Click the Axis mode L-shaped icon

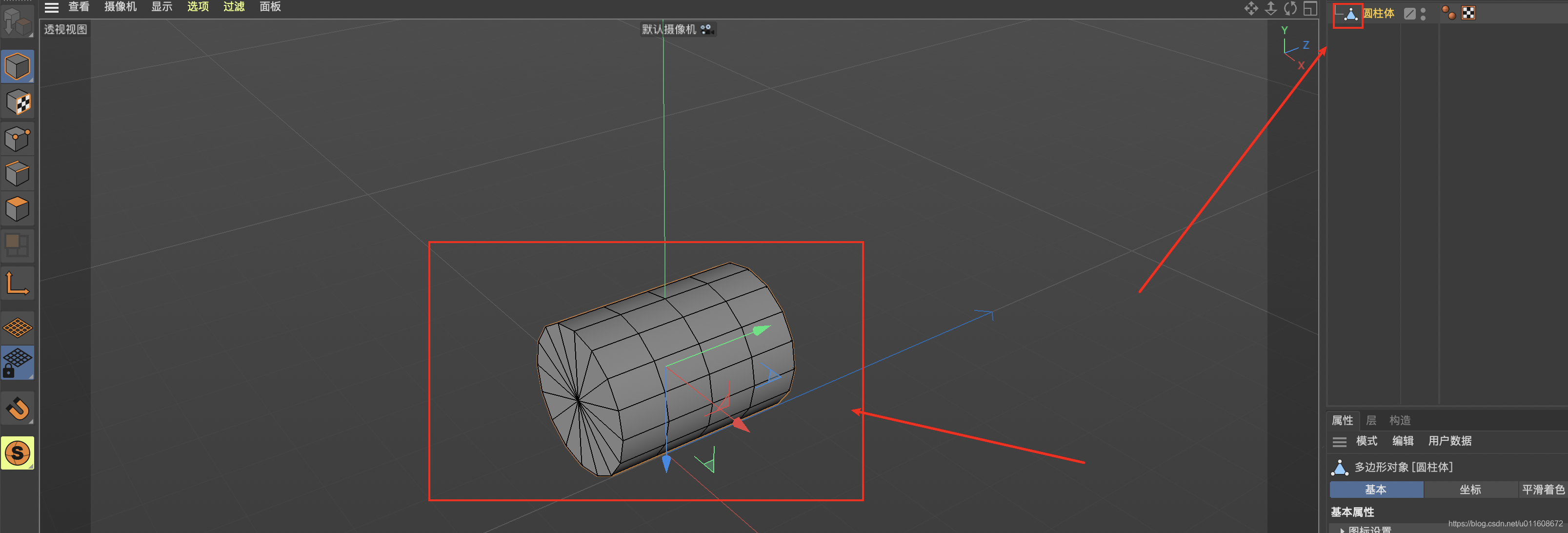click(17, 285)
